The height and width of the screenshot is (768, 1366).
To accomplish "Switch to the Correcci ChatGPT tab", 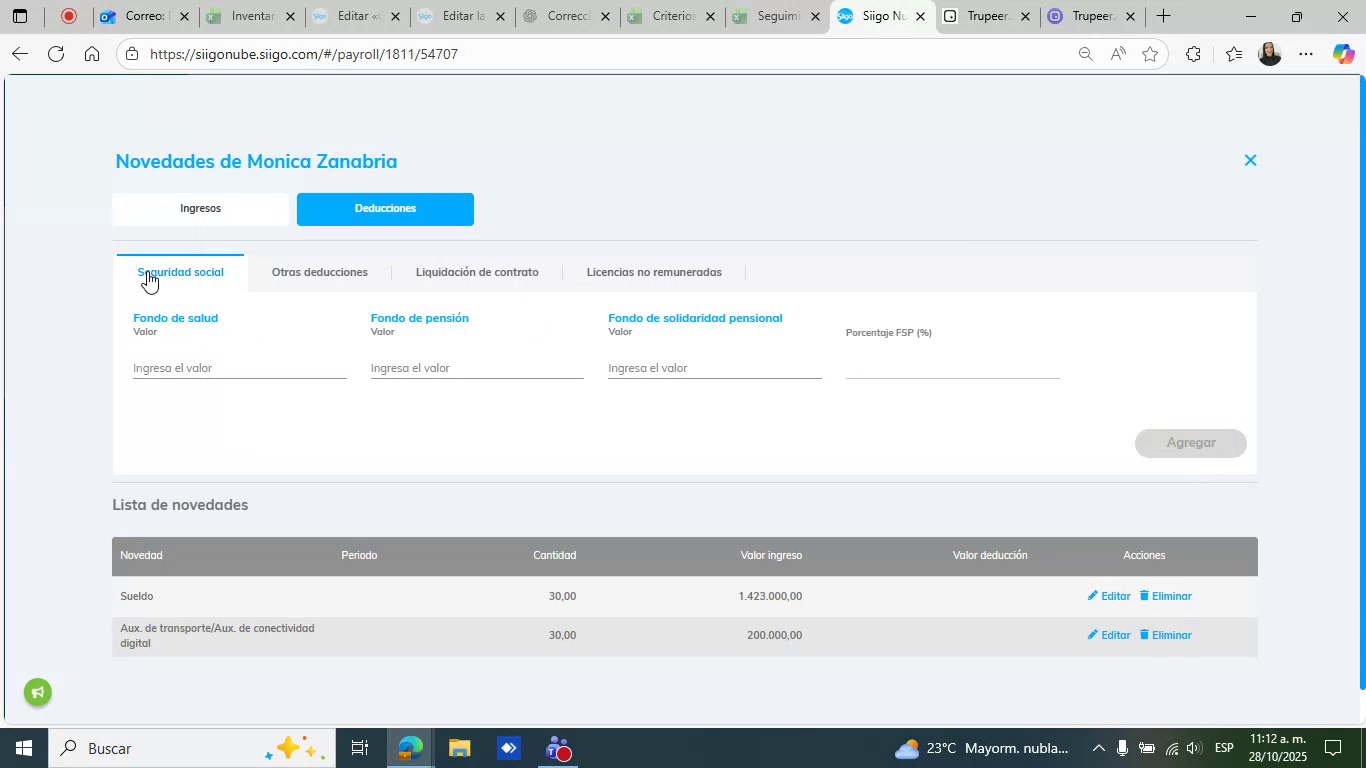I will (566, 16).
